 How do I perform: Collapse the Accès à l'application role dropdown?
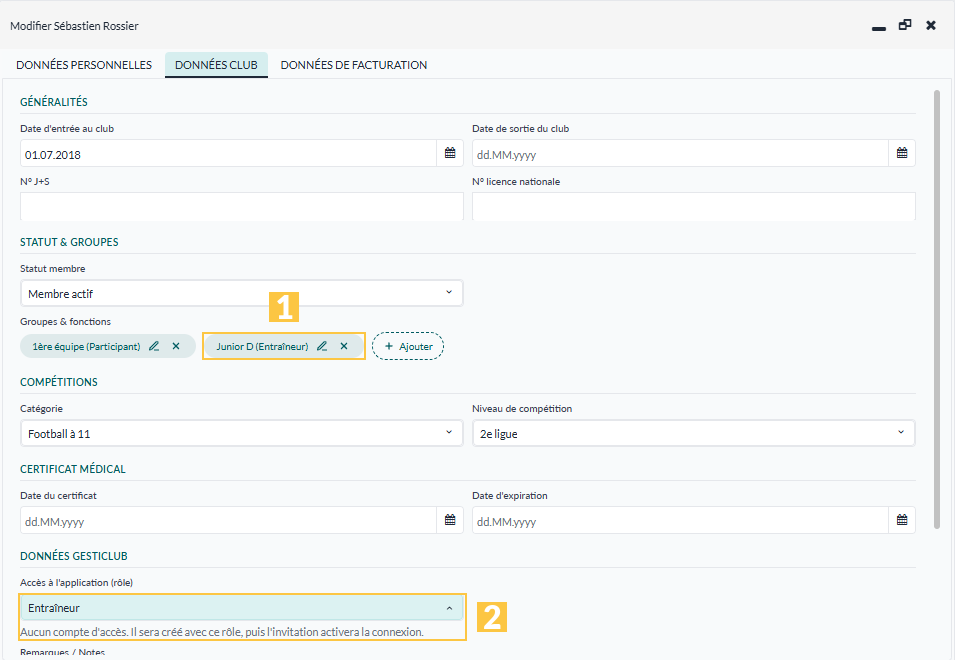coord(242,608)
